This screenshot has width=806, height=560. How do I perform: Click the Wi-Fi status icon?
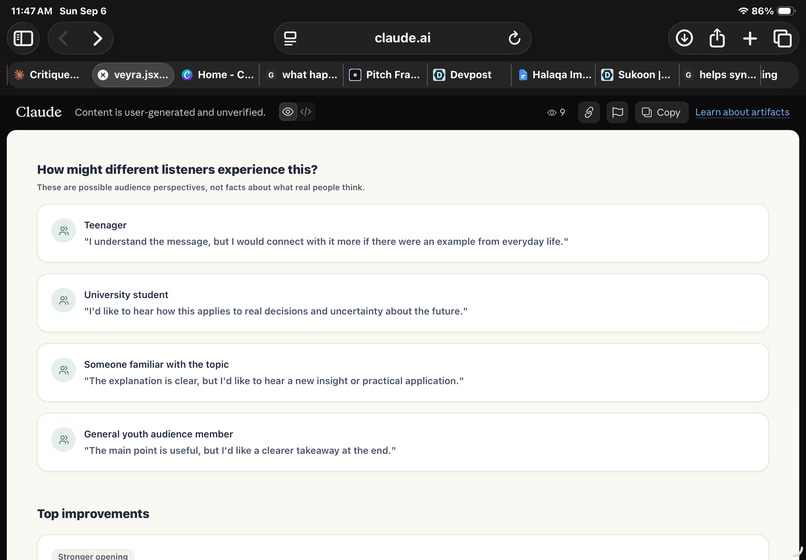[743, 11]
